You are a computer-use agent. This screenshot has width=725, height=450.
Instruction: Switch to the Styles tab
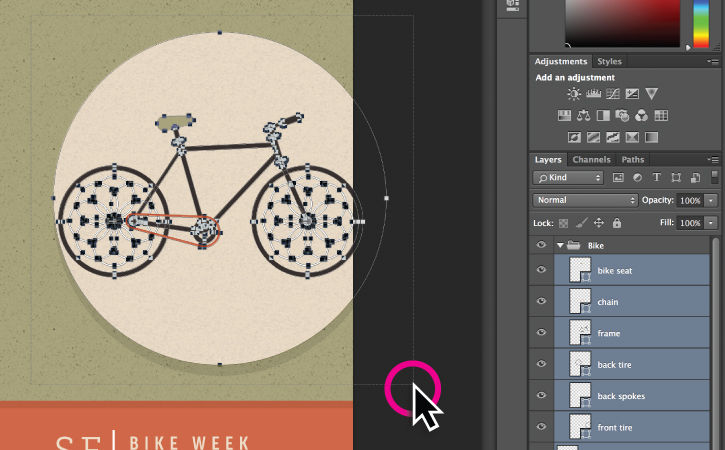click(609, 62)
